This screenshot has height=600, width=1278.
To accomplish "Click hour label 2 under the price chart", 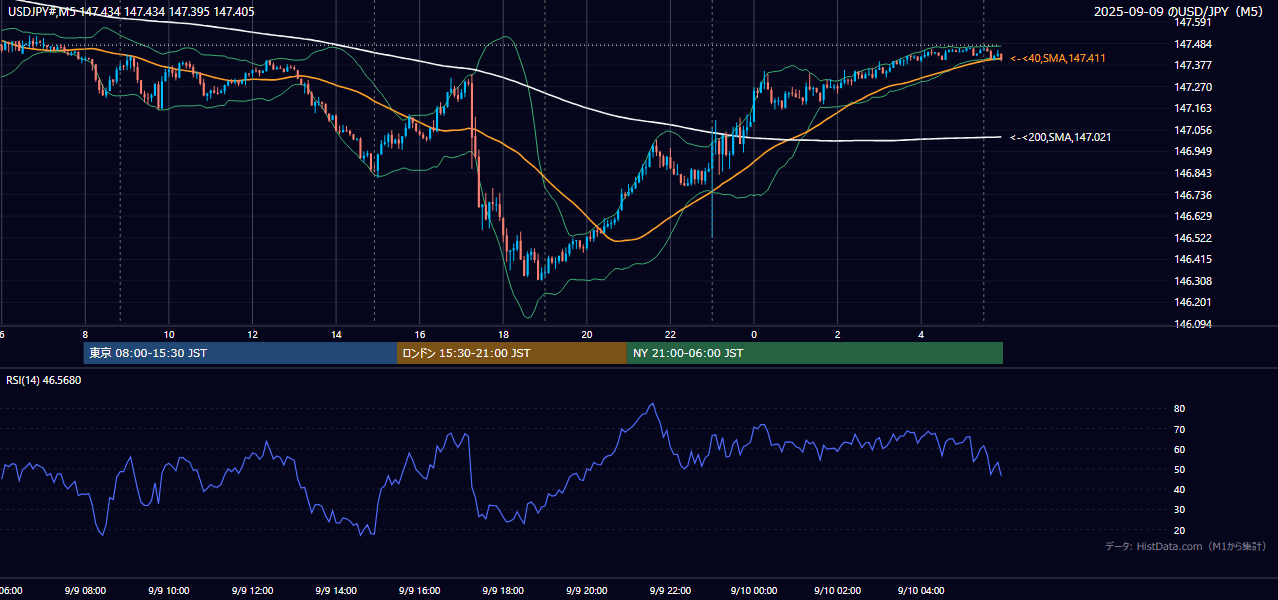I will [x=838, y=334].
